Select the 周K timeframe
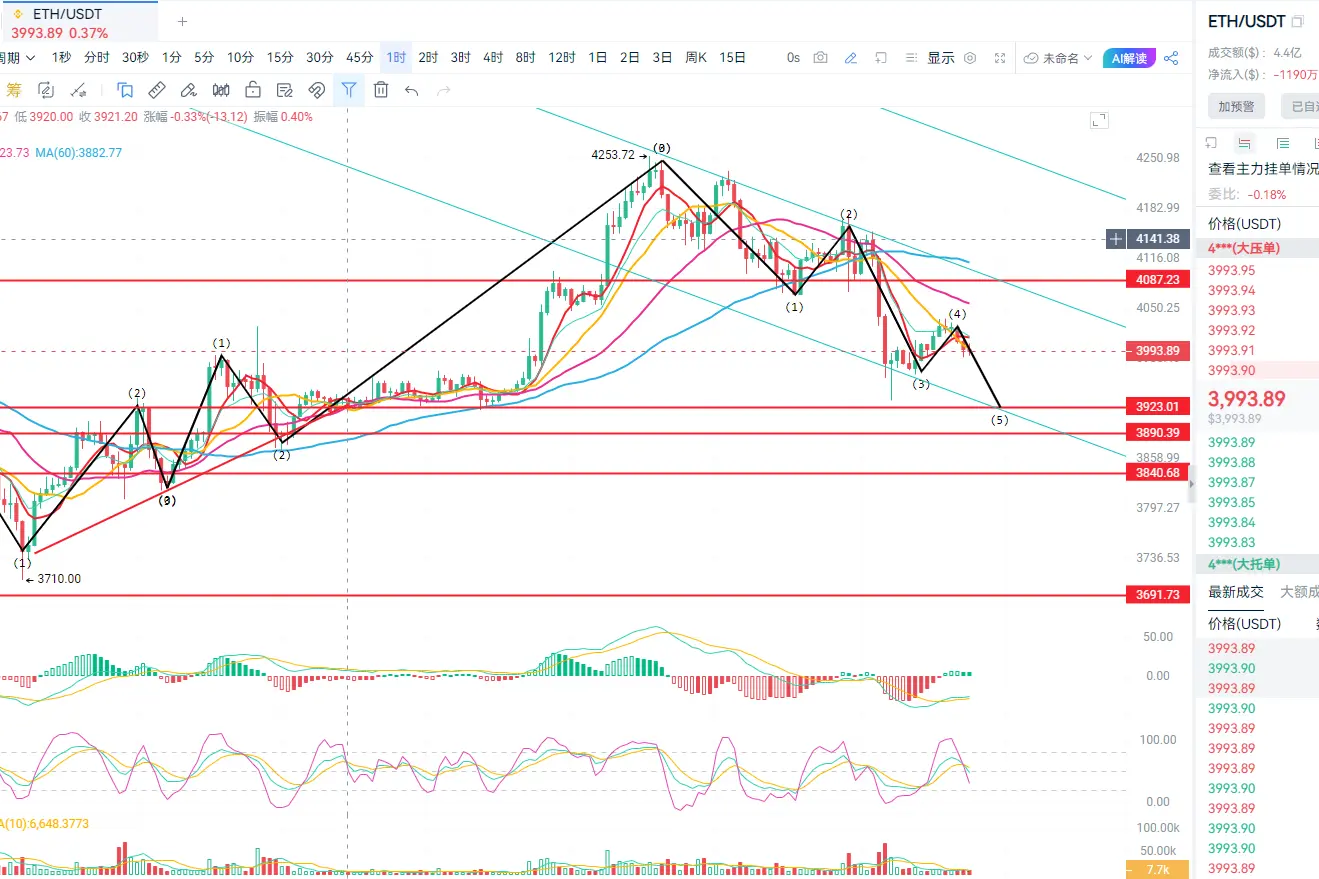The width and height of the screenshot is (1319, 879). tap(696, 58)
